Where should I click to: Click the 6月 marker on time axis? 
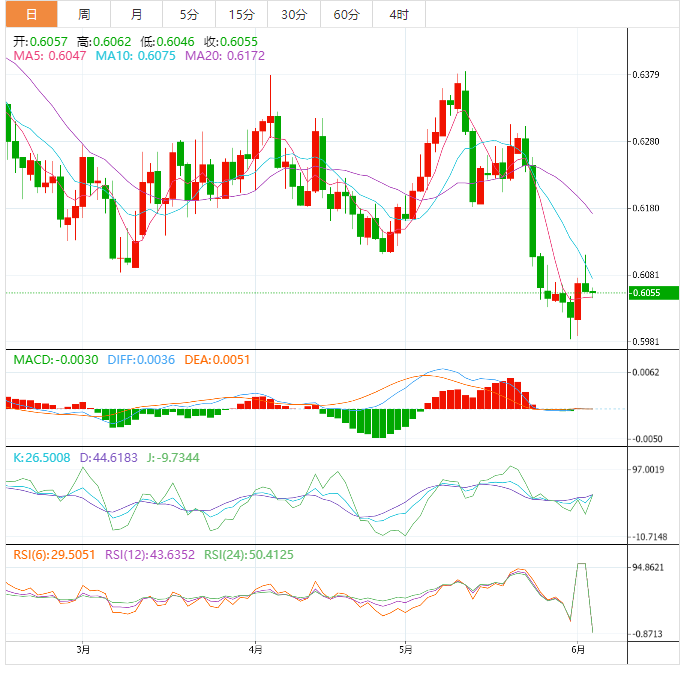click(x=578, y=649)
